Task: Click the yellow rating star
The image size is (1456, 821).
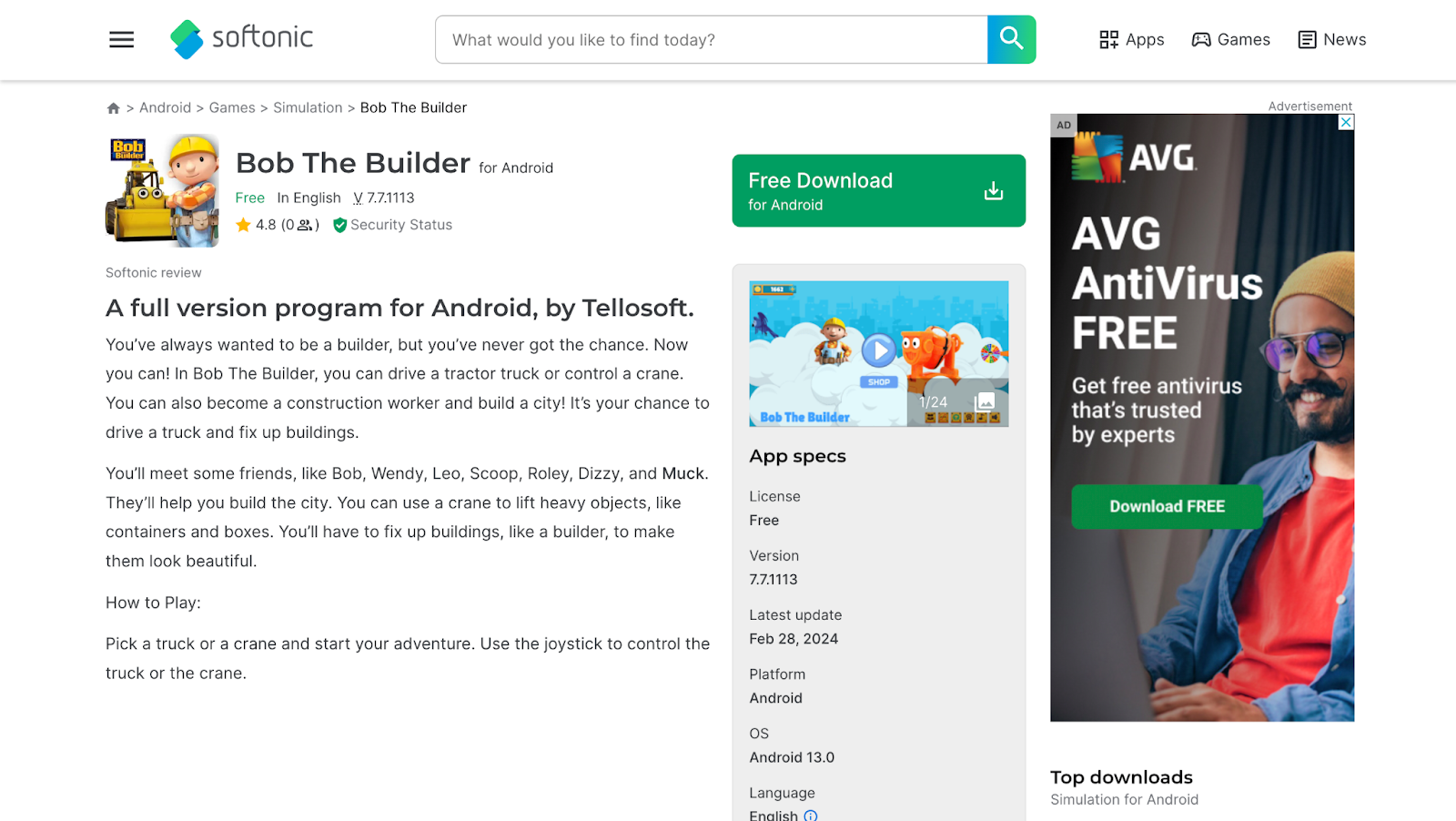Action: 243,225
